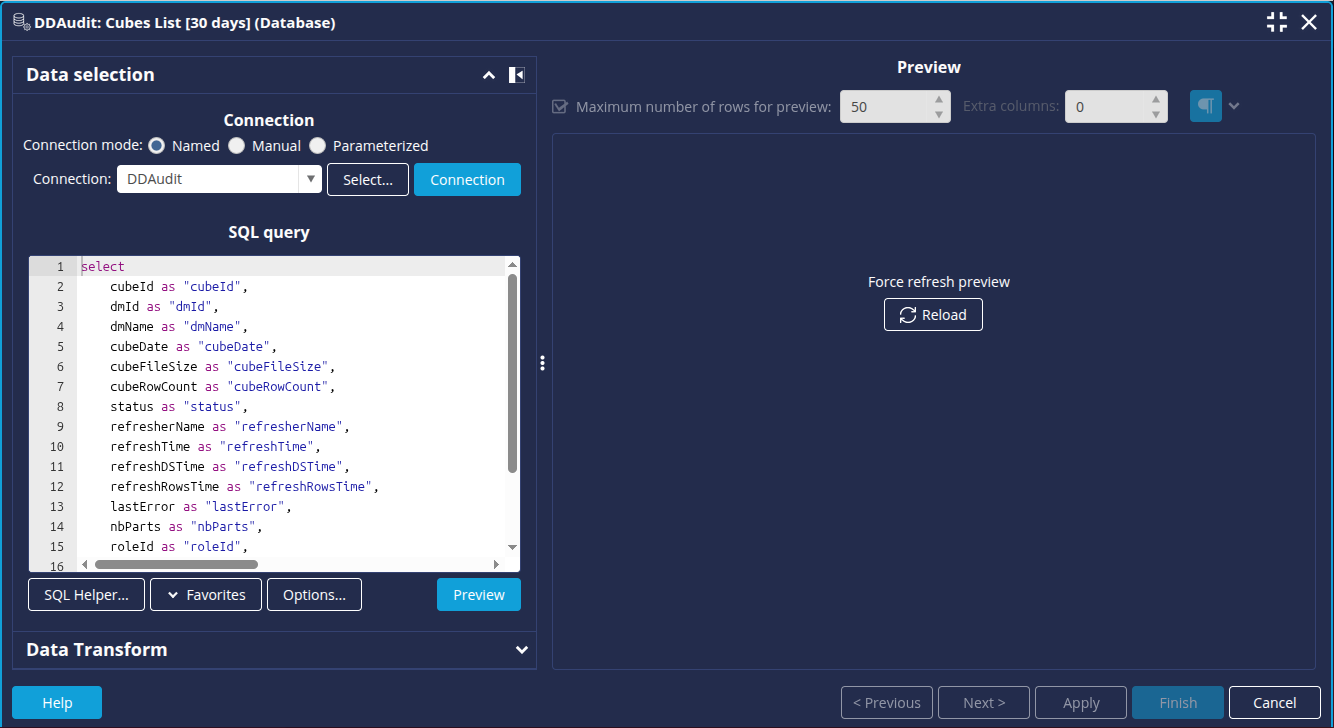Click the database icon in title bar
Image resolution: width=1334 pixels, height=728 pixels.
pos(20,22)
